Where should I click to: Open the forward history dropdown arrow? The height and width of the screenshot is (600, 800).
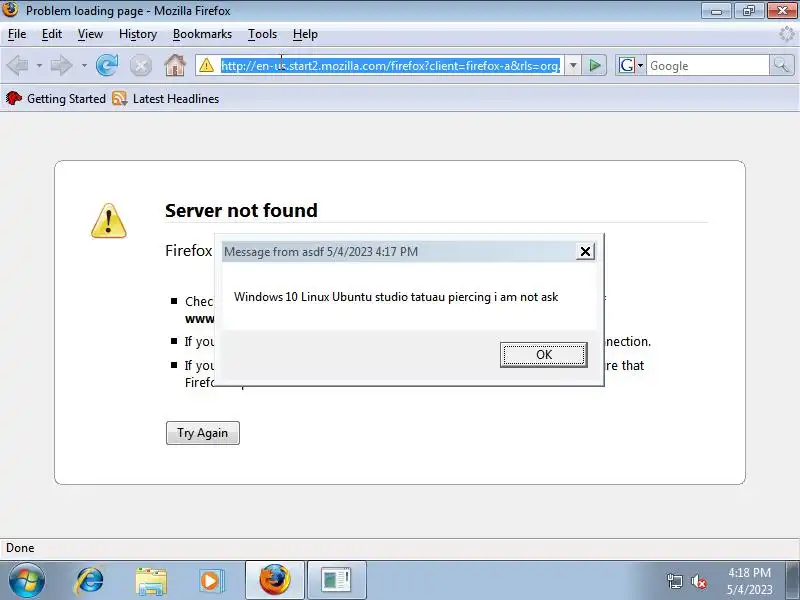pos(84,66)
